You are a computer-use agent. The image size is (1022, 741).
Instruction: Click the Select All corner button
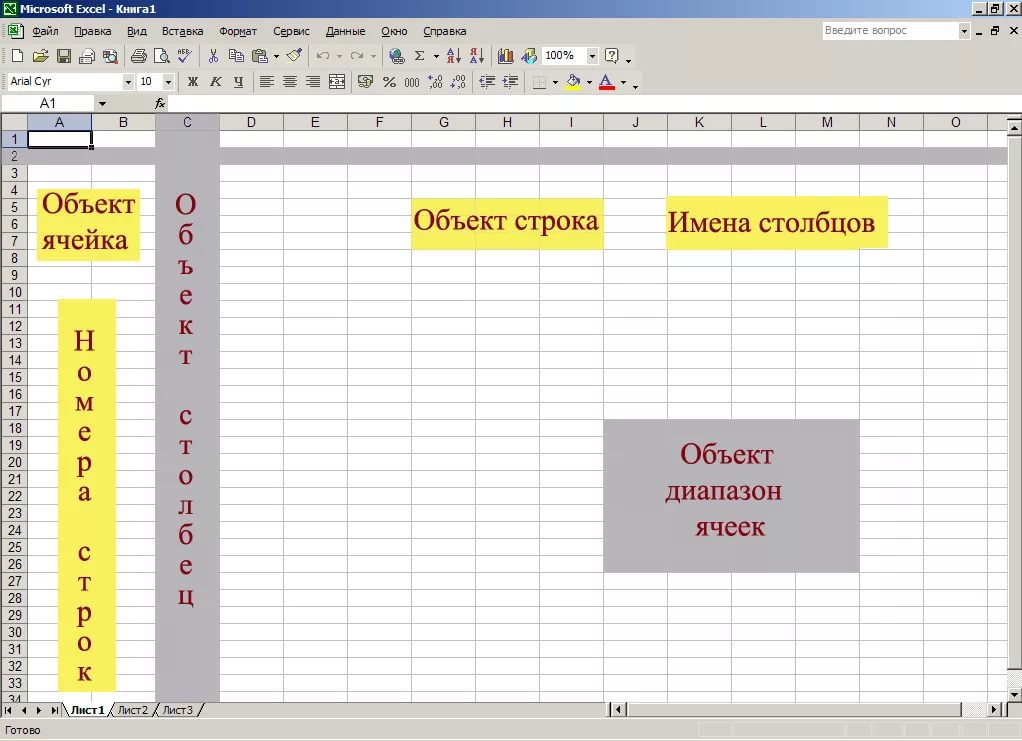click(x=14, y=122)
